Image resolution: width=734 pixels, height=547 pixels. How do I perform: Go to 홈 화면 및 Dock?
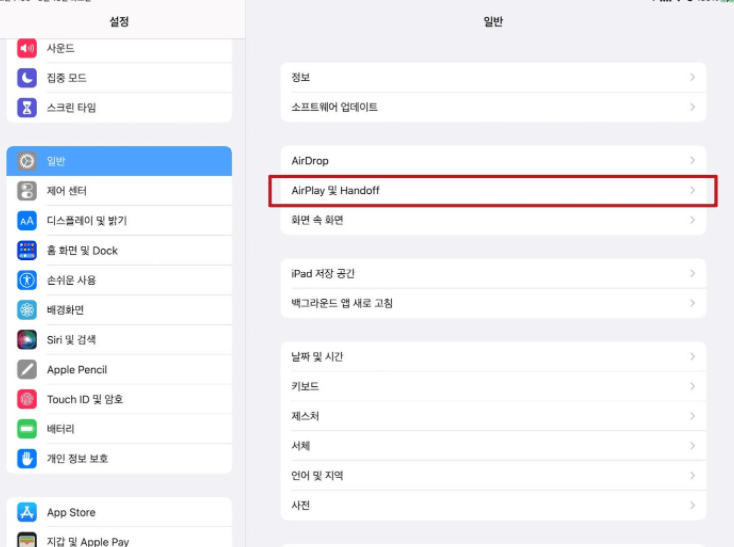coord(119,250)
